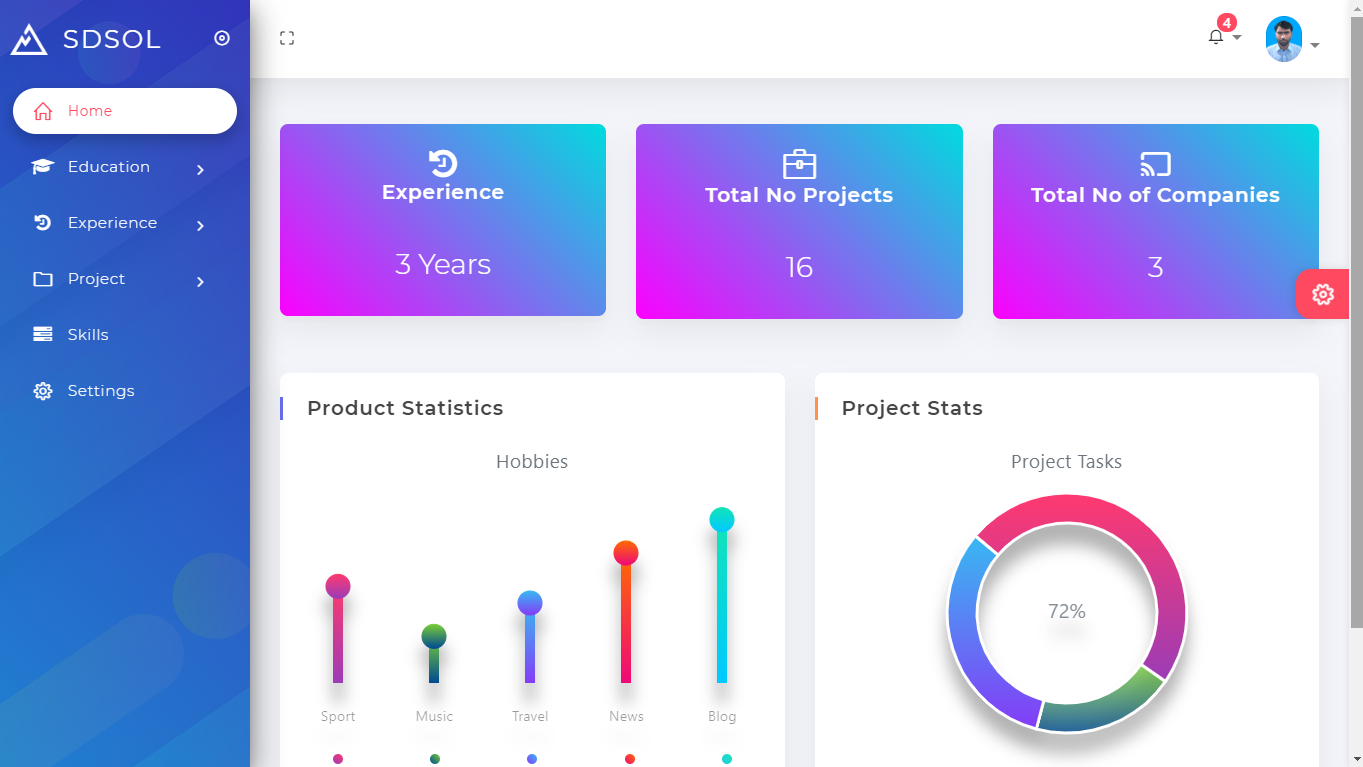Click the Travel axis label
Screen dimensions: 1363x767
(530, 716)
